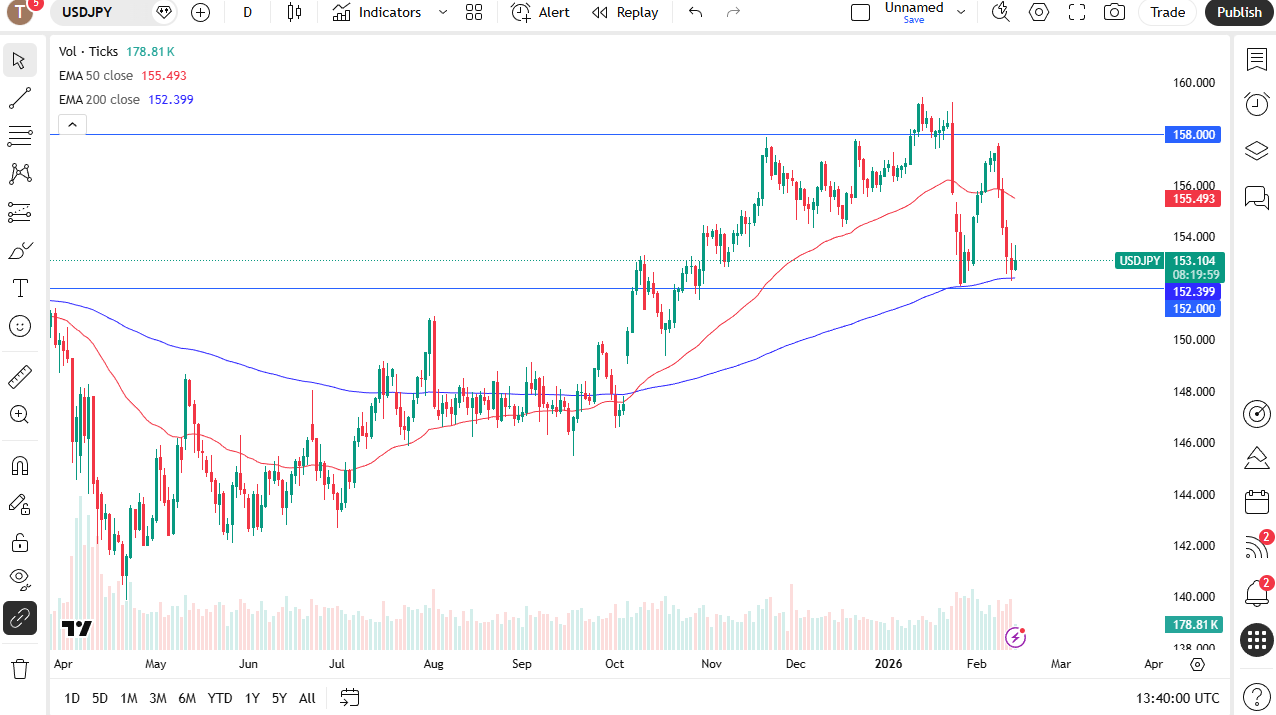The width and height of the screenshot is (1276, 715).
Task: Open the ideas stream target icon
Action: 1257,413
